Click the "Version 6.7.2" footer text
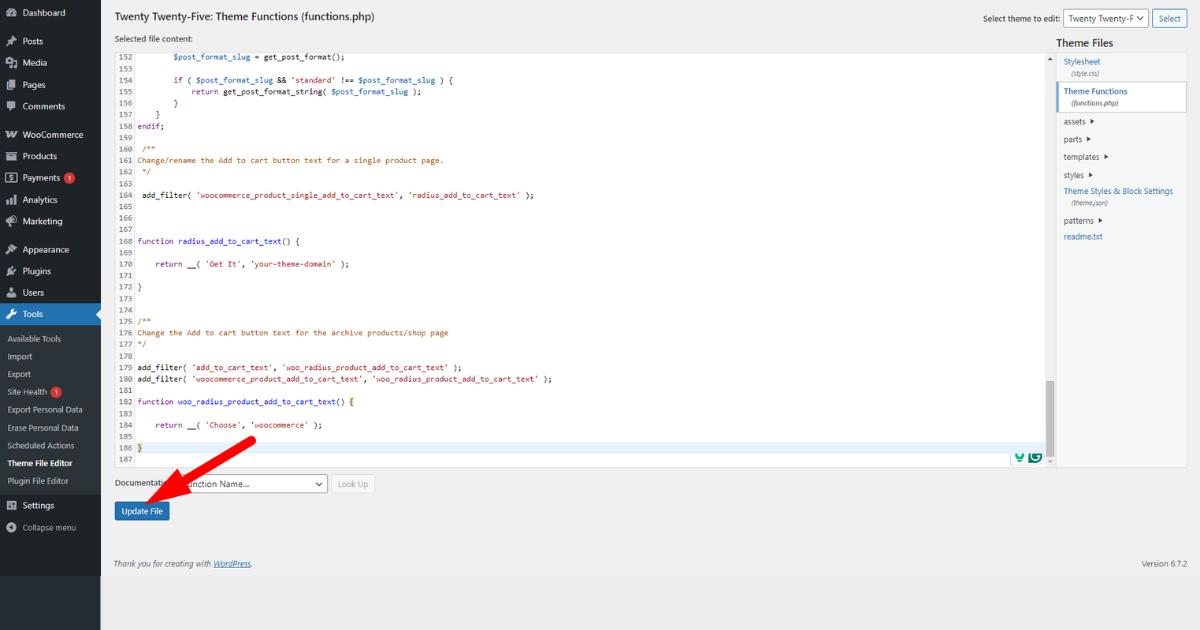Viewport: 1200px width, 630px height. 1164,564
